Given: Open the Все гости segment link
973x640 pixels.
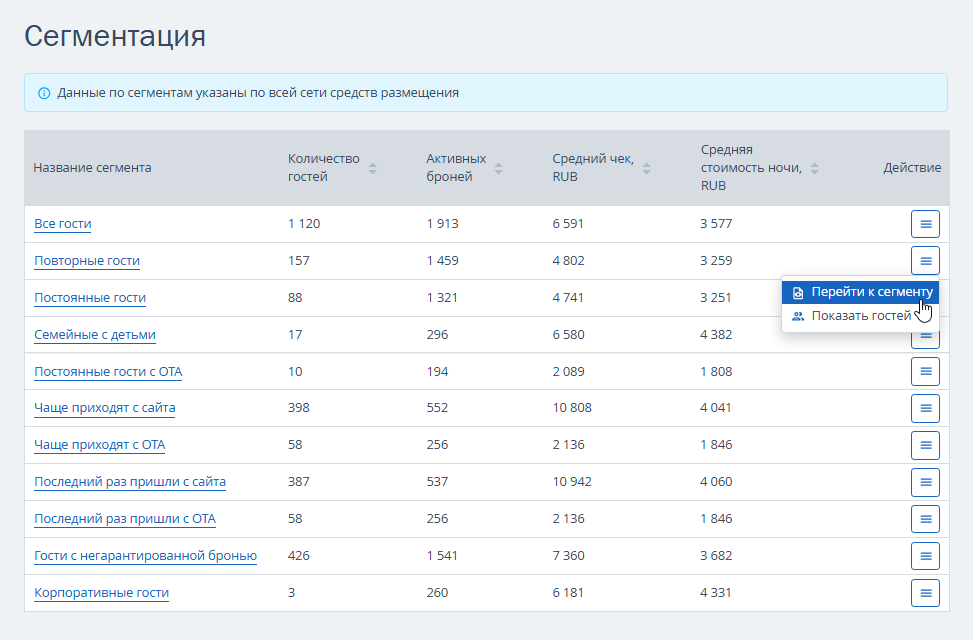Looking at the screenshot, I should coord(63,224).
